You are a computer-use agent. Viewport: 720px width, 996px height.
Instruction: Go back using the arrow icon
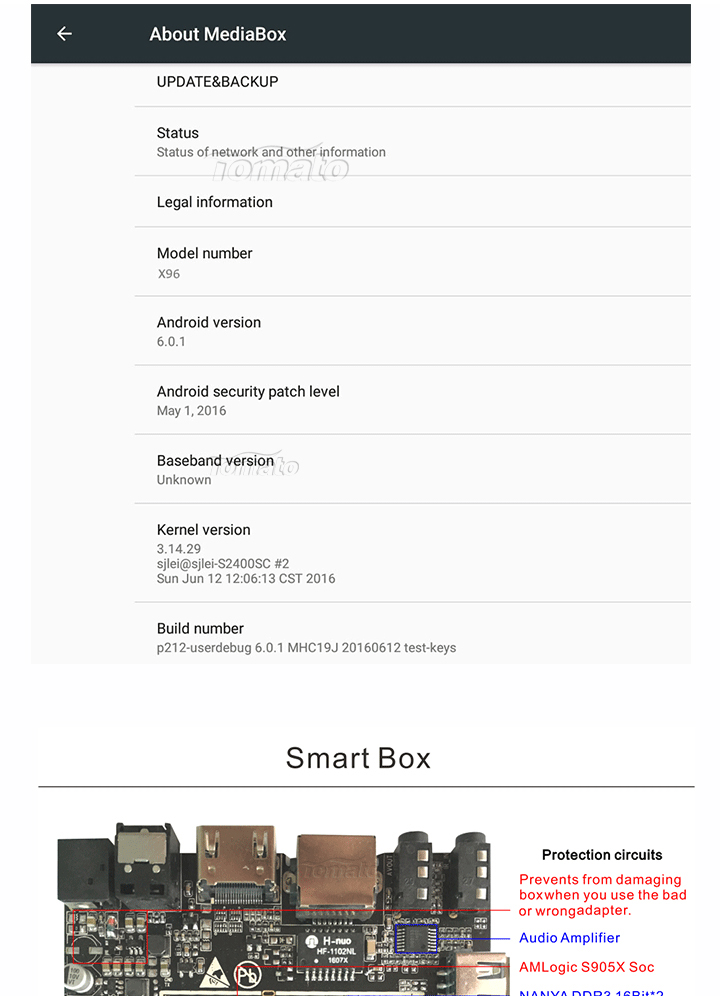click(64, 34)
